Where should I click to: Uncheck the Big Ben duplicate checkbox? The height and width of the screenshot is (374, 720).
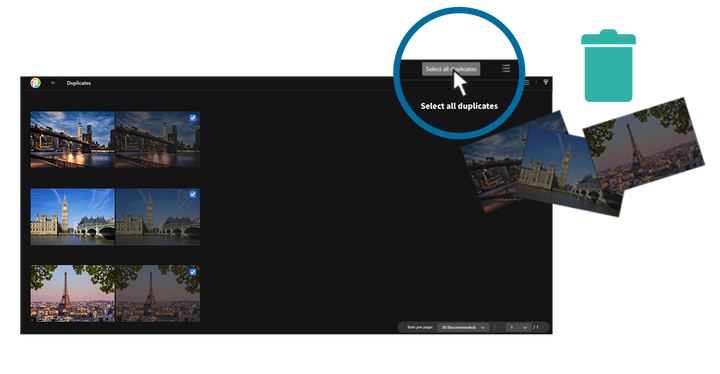[193, 194]
